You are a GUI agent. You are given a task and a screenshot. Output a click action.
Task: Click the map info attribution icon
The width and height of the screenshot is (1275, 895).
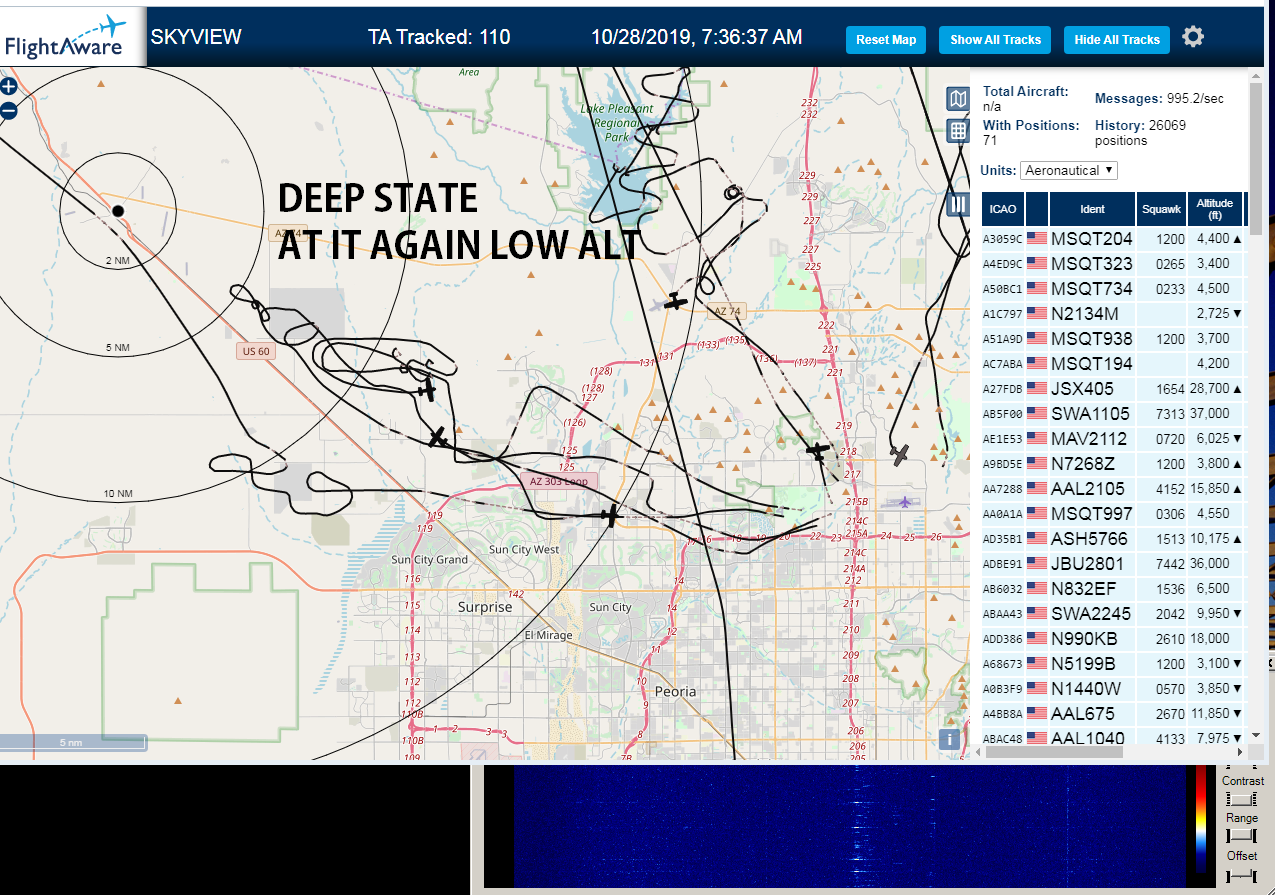pos(949,739)
